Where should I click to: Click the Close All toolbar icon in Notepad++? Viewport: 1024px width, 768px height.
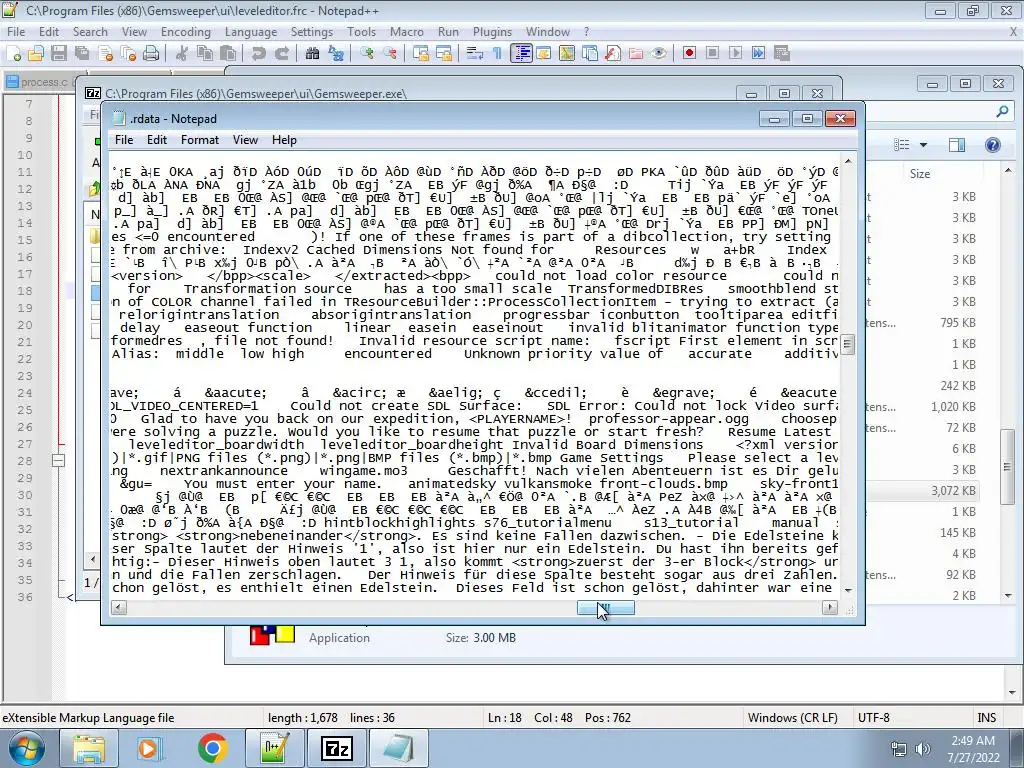pyautogui.click(x=128, y=54)
